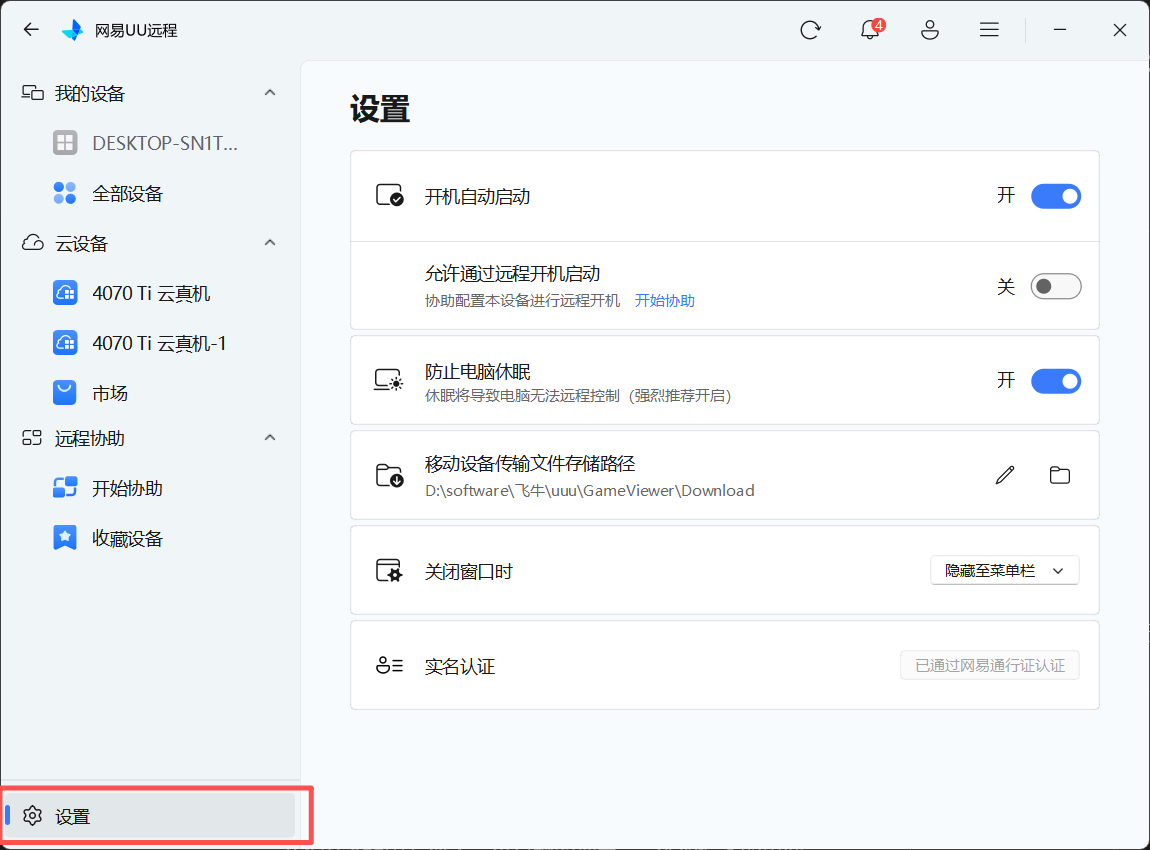Click the 协助配置本设备进行远程开机 text

coord(522,301)
